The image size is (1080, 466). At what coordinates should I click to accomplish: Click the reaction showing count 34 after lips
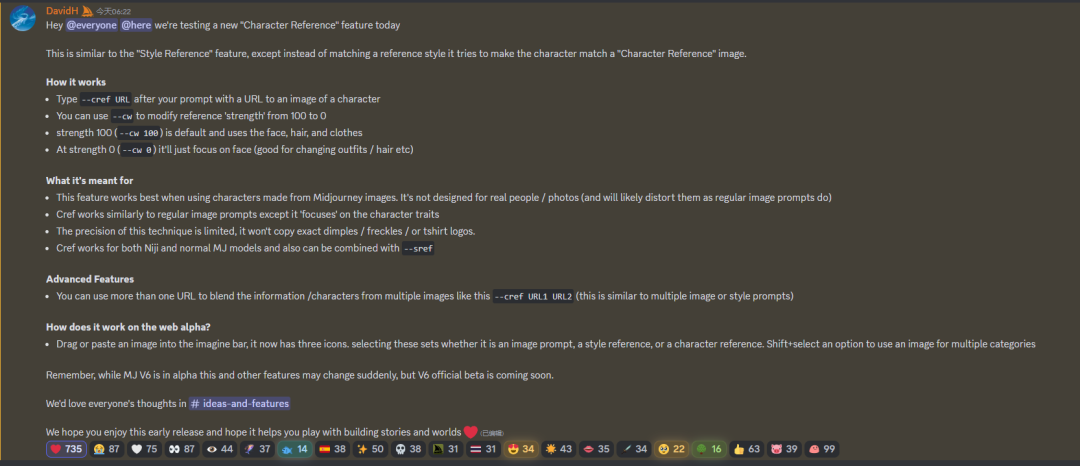coord(634,449)
